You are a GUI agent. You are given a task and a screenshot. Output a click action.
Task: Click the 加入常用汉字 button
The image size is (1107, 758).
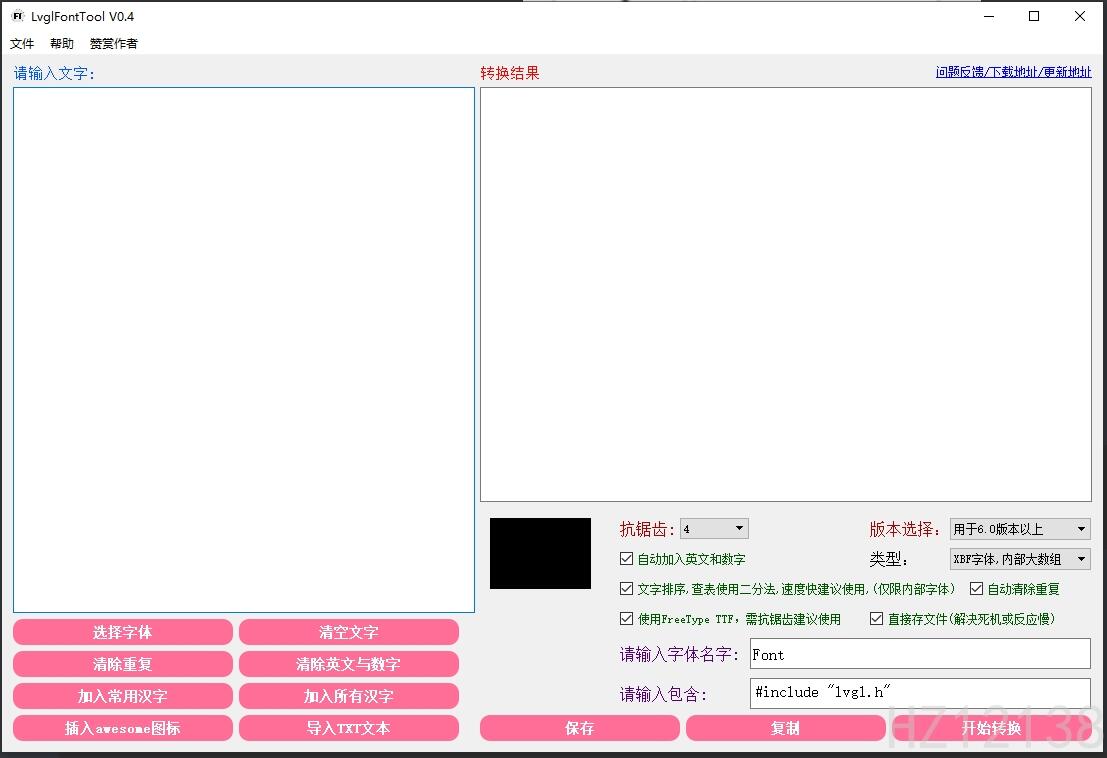pos(123,696)
